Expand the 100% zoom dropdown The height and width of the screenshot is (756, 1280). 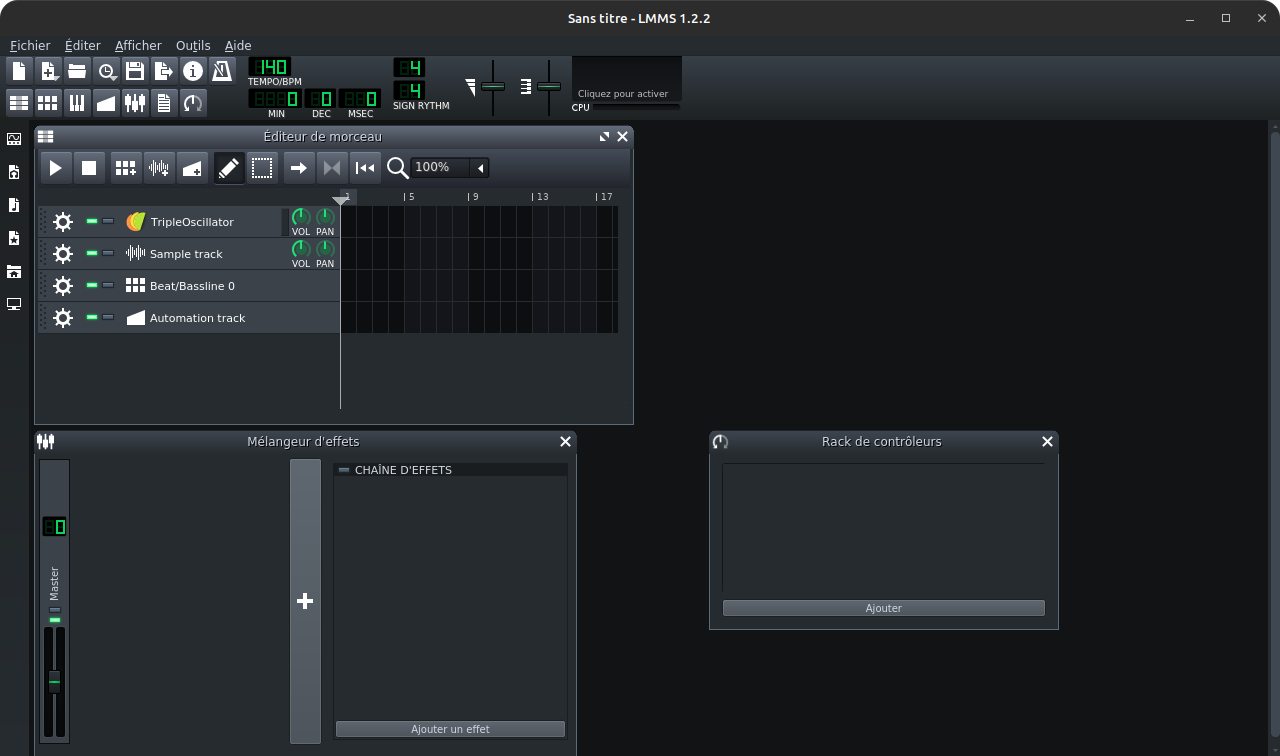coord(480,168)
